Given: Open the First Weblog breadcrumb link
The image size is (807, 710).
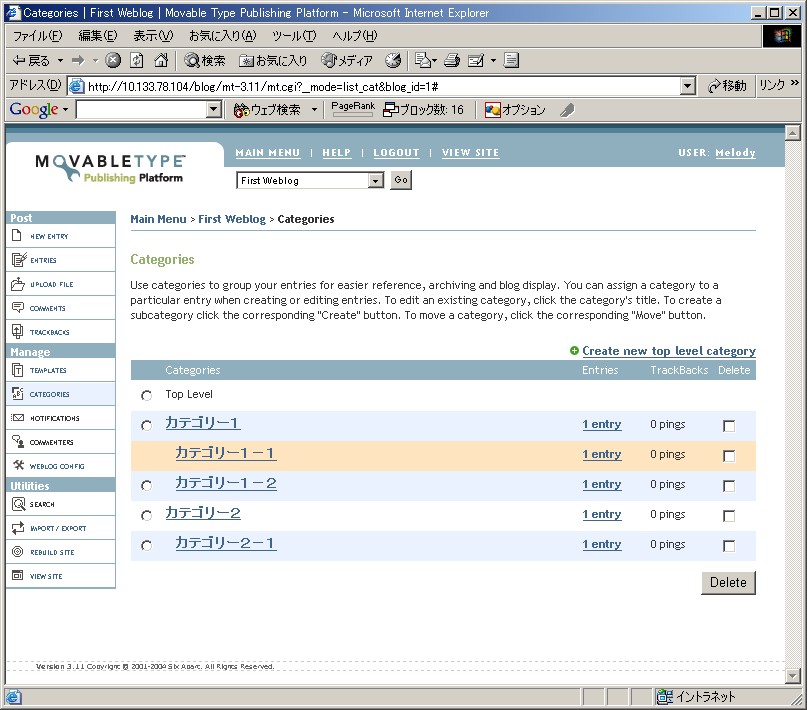Looking at the screenshot, I should pyautogui.click(x=232, y=219).
